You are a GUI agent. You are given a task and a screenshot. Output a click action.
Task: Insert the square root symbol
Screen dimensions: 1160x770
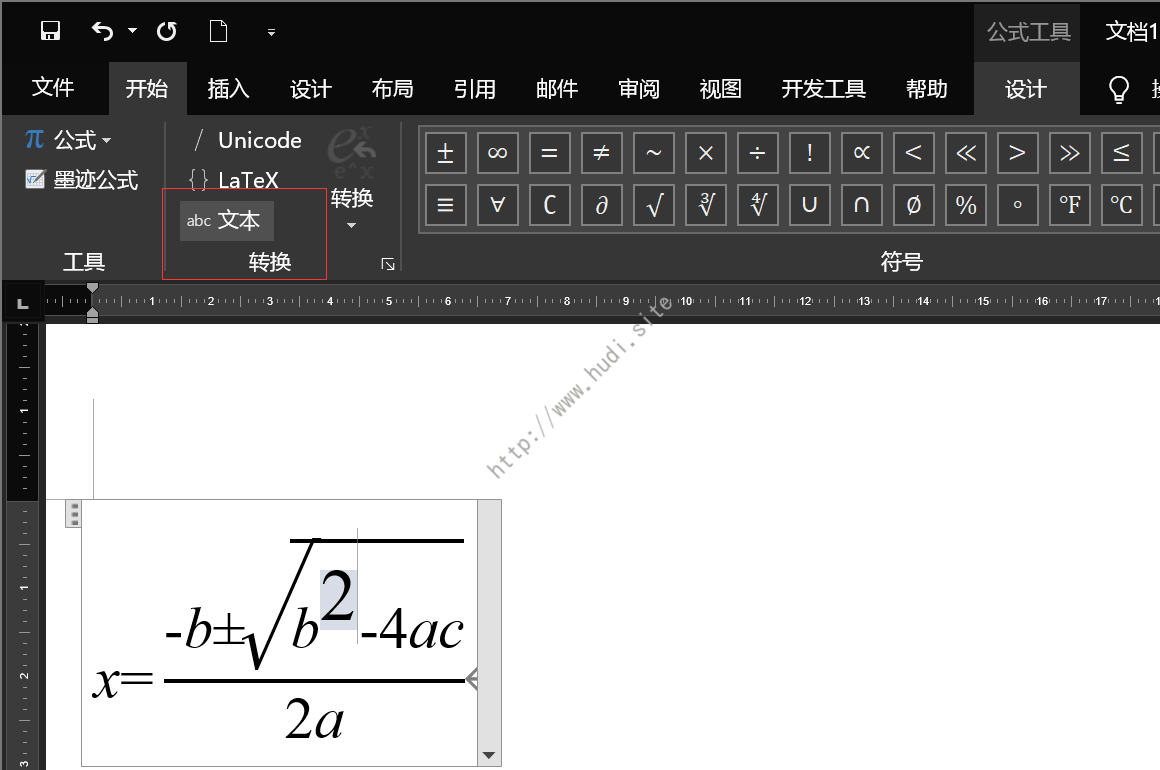[x=653, y=205]
